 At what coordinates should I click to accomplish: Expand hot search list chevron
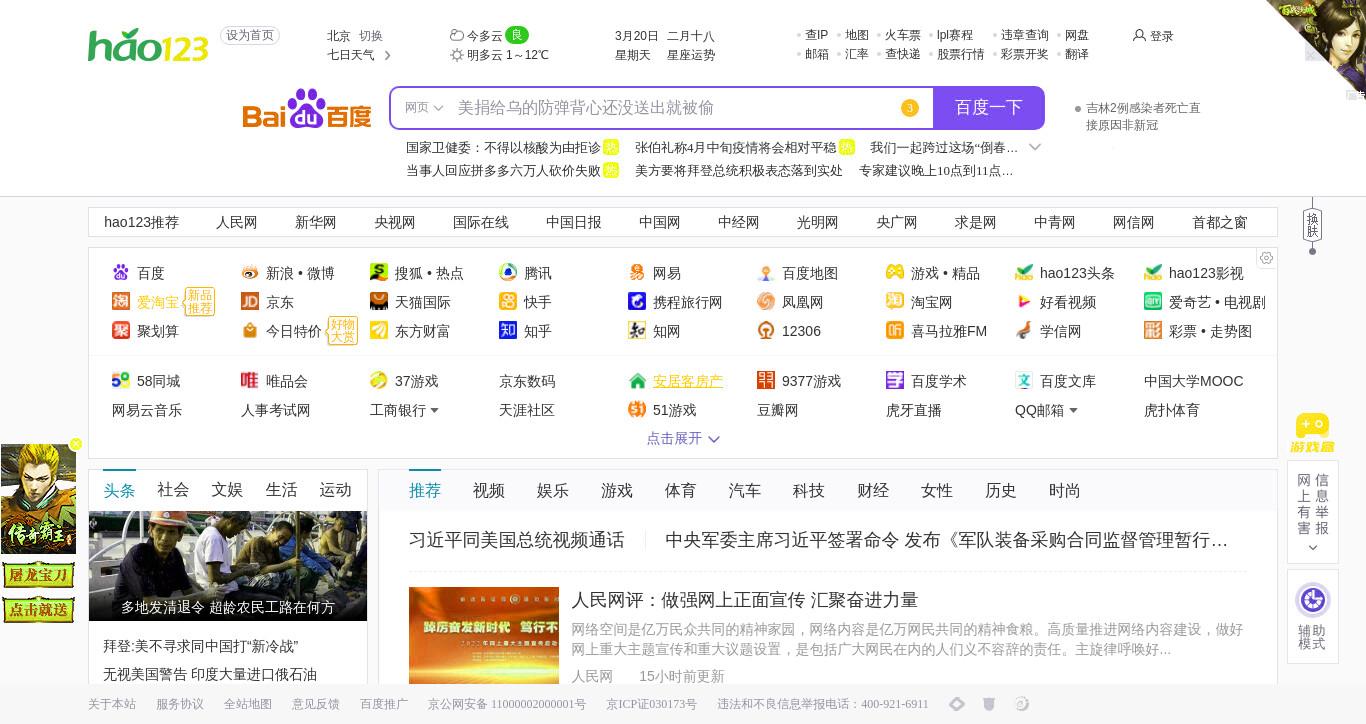(x=1035, y=147)
